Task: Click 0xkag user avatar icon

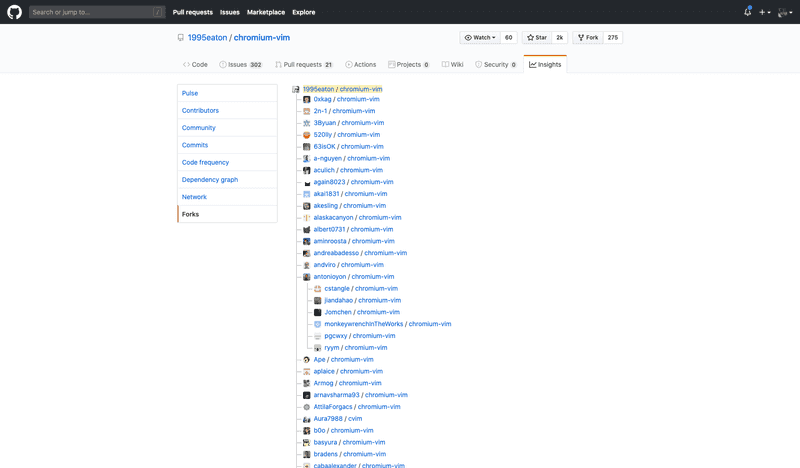Action: click(307, 100)
